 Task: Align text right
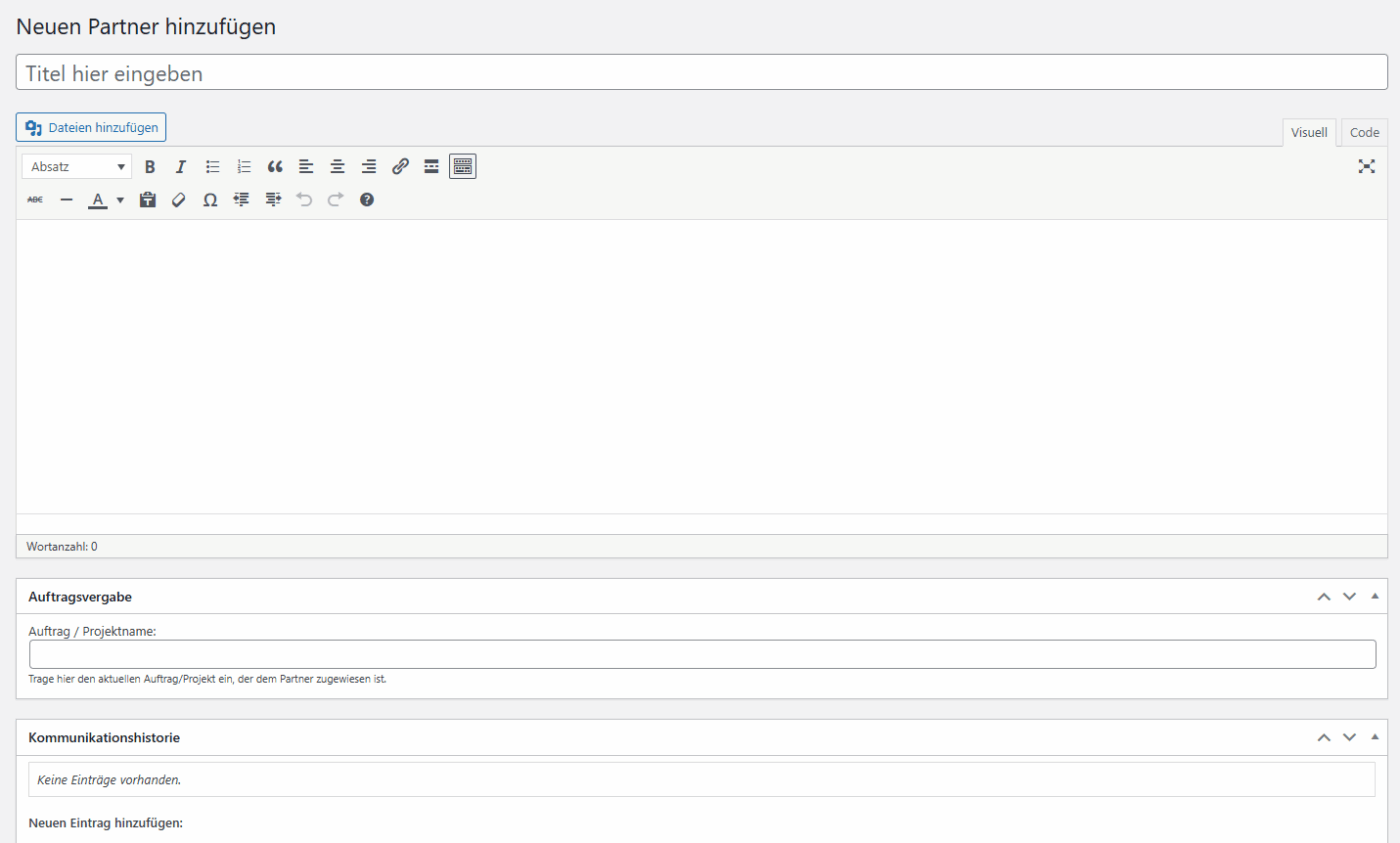point(369,167)
